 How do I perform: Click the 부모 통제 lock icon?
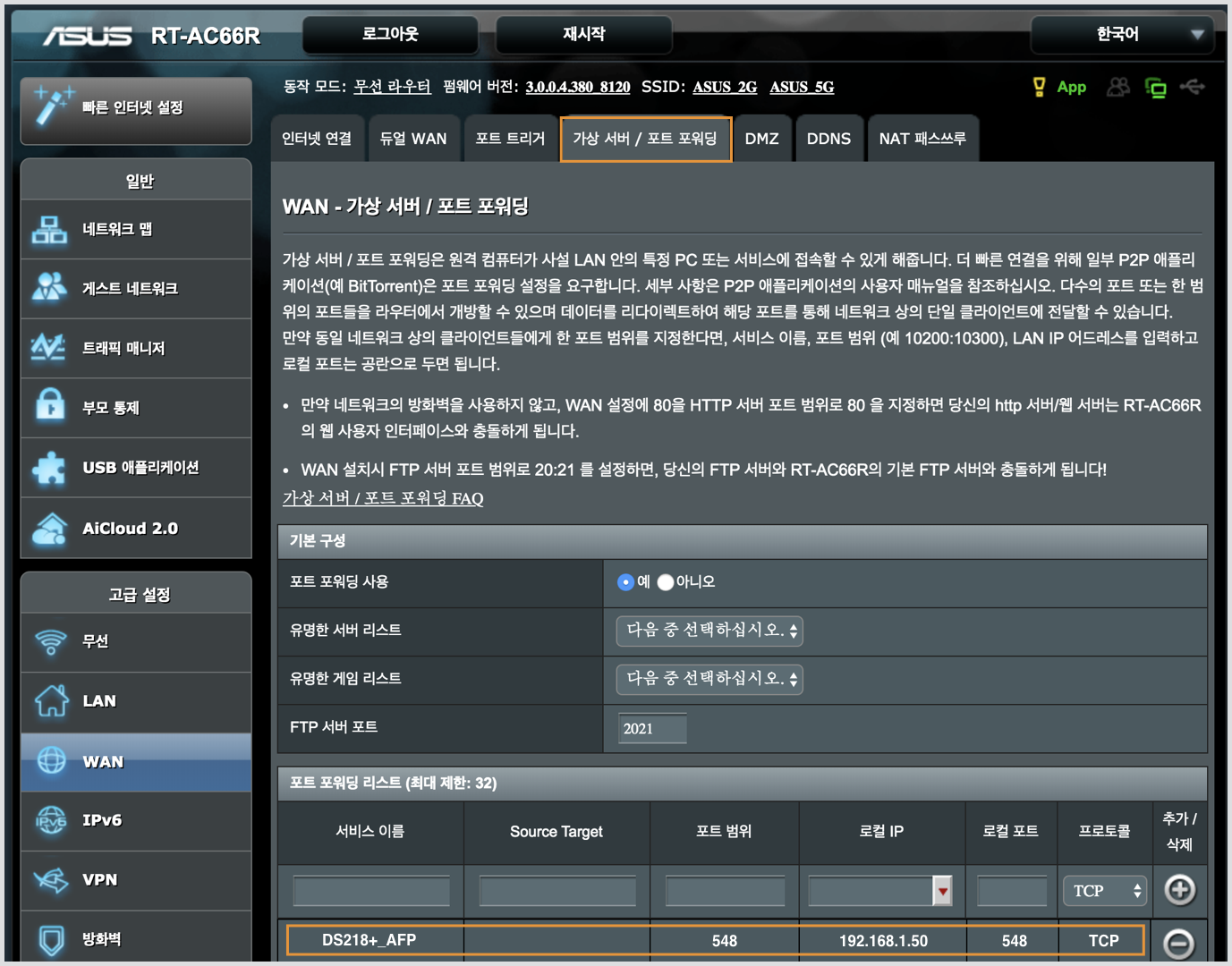[x=50, y=405]
